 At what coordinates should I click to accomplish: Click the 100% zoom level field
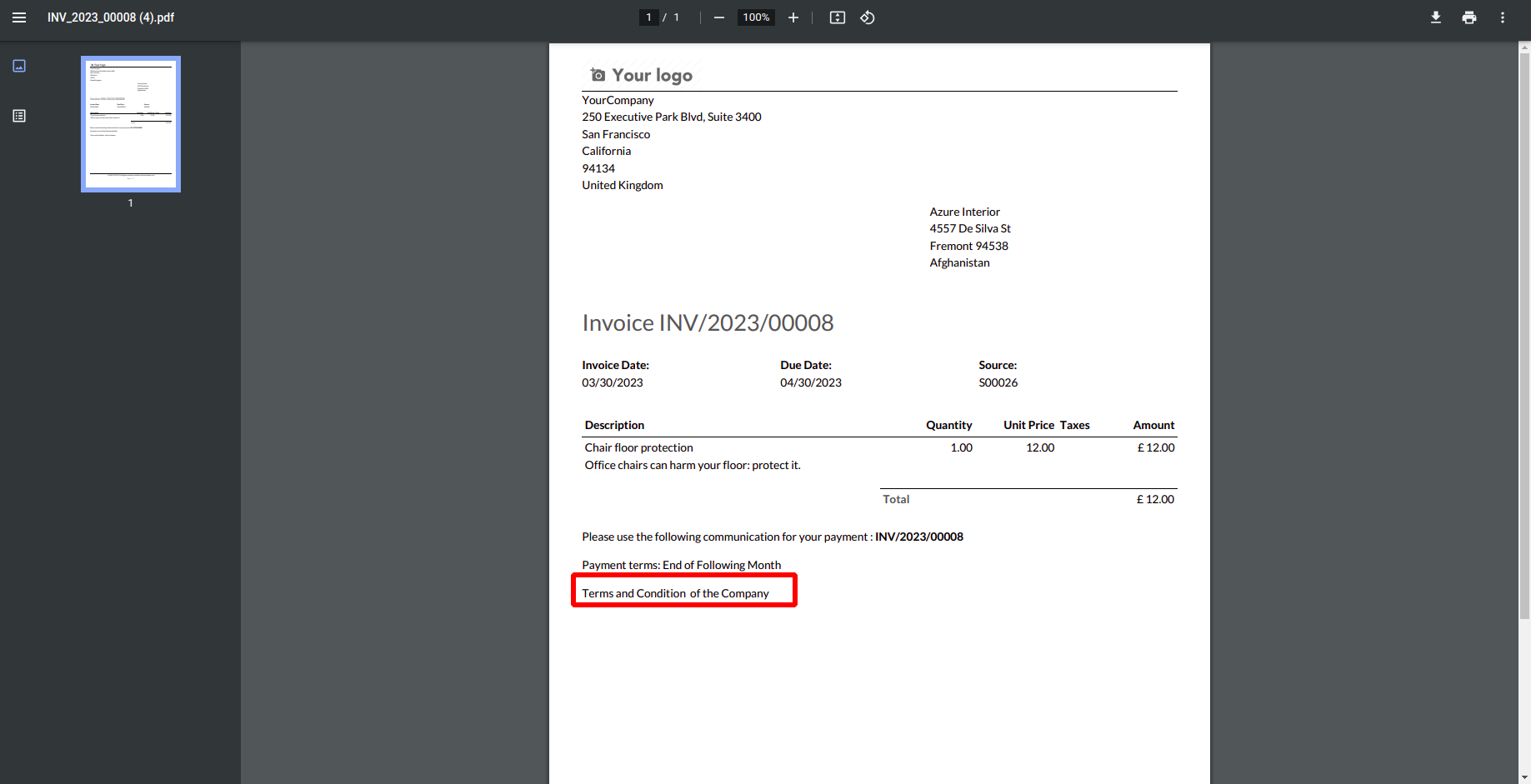[756, 17]
